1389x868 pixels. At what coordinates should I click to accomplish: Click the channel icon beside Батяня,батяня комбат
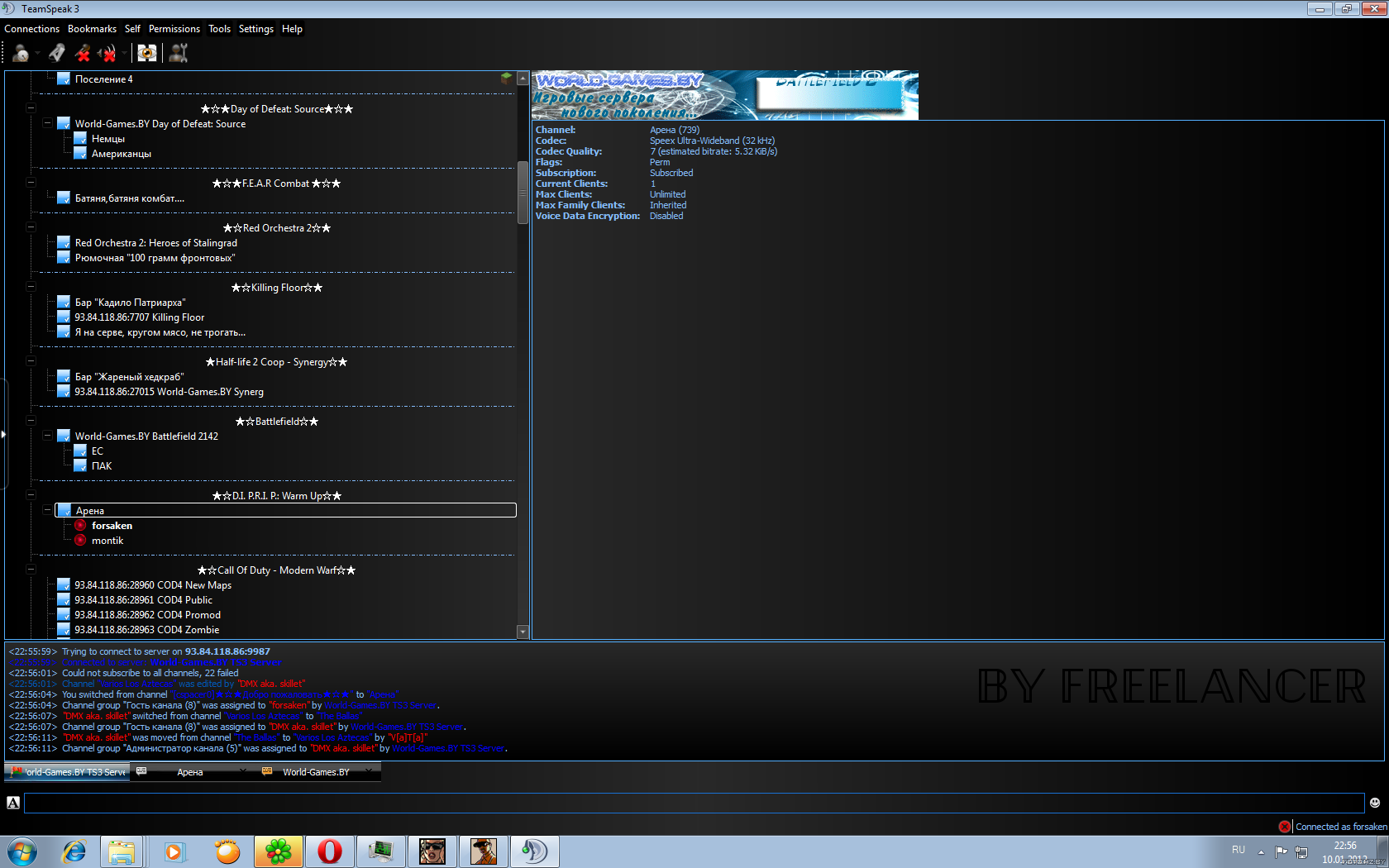(x=64, y=198)
